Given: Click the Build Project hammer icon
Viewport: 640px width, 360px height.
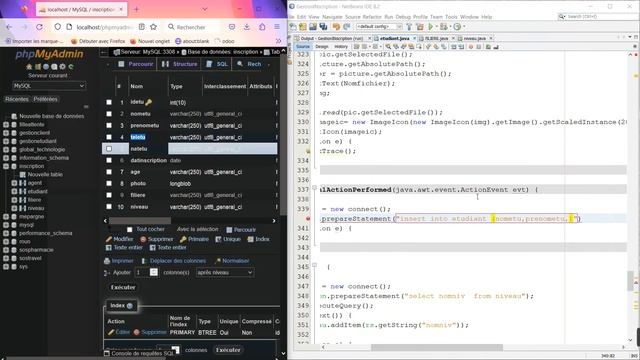Looking at the screenshot, I should click(409, 27).
